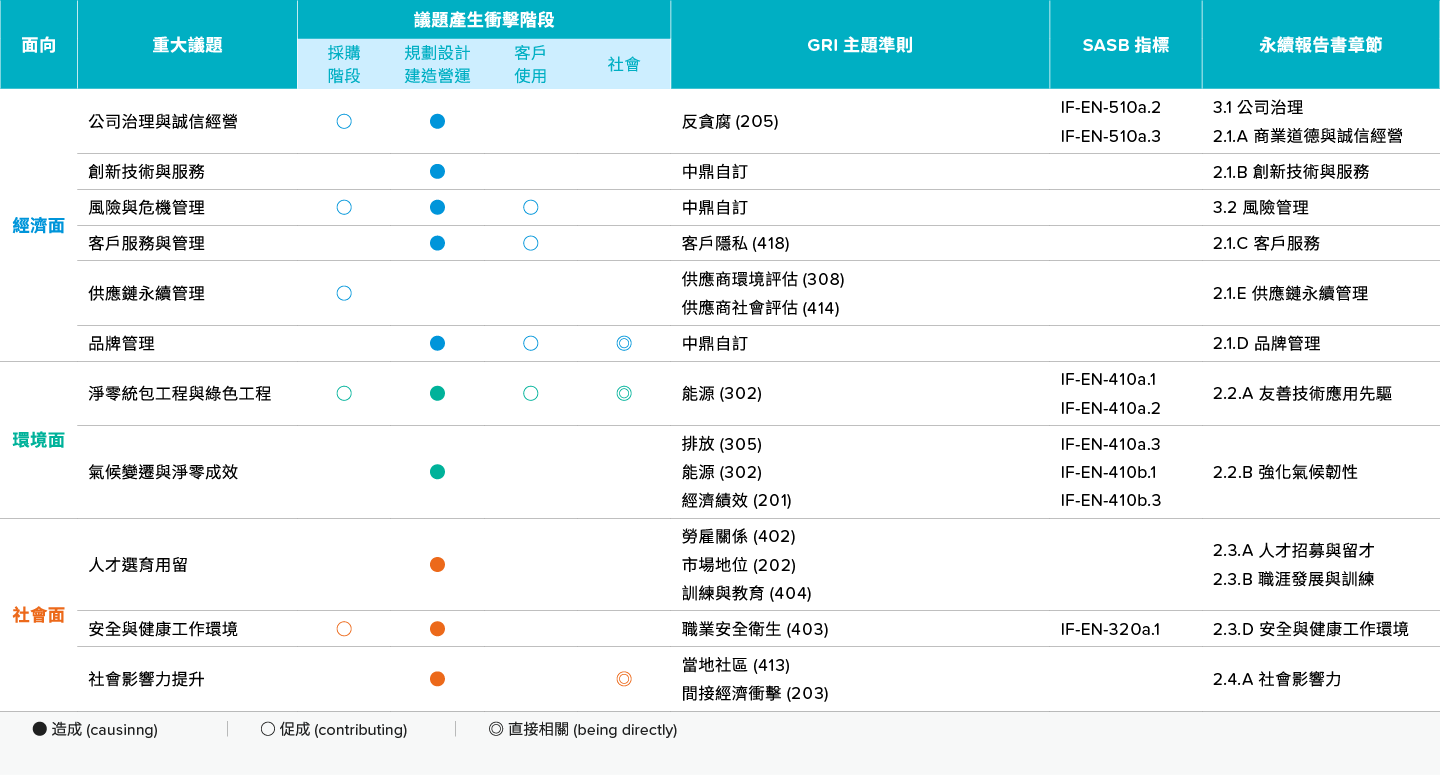
Task: Click the filled blue dot for 品牌管理
Action: (x=437, y=343)
